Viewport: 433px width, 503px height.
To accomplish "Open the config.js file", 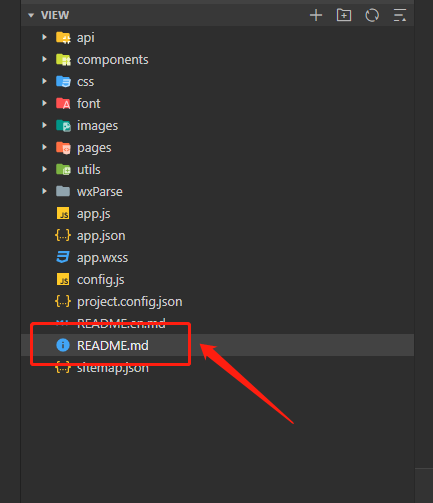I will tap(100, 280).
